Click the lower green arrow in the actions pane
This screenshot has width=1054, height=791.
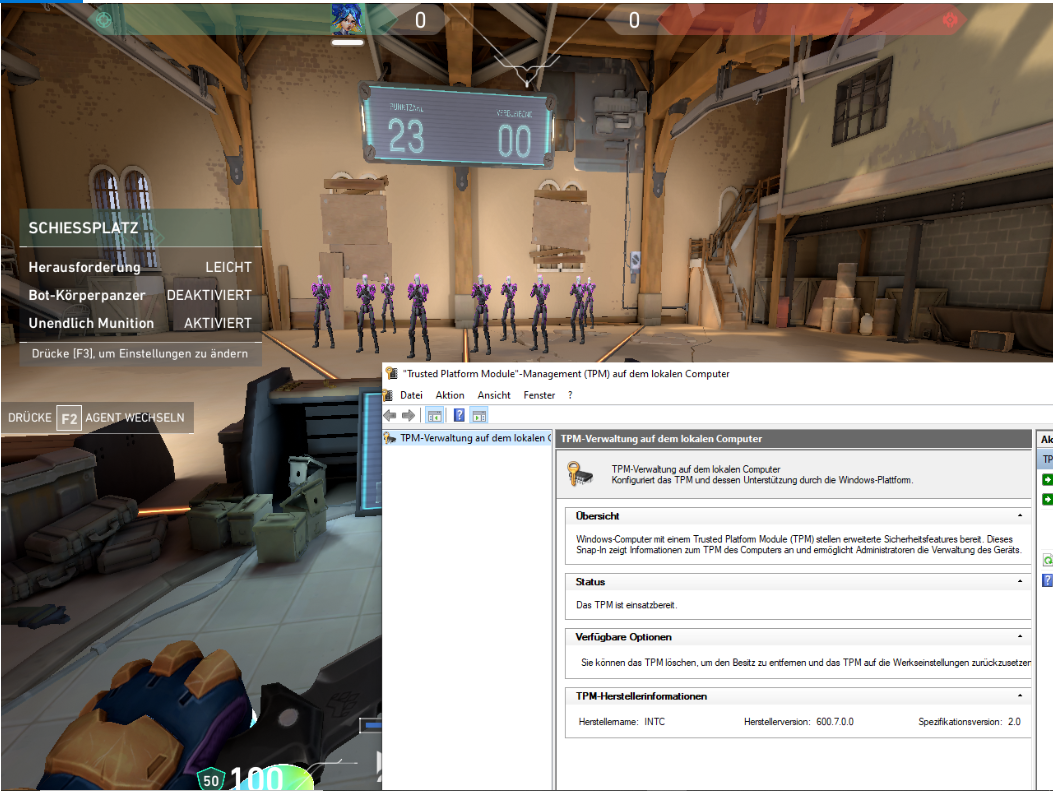coord(1047,499)
